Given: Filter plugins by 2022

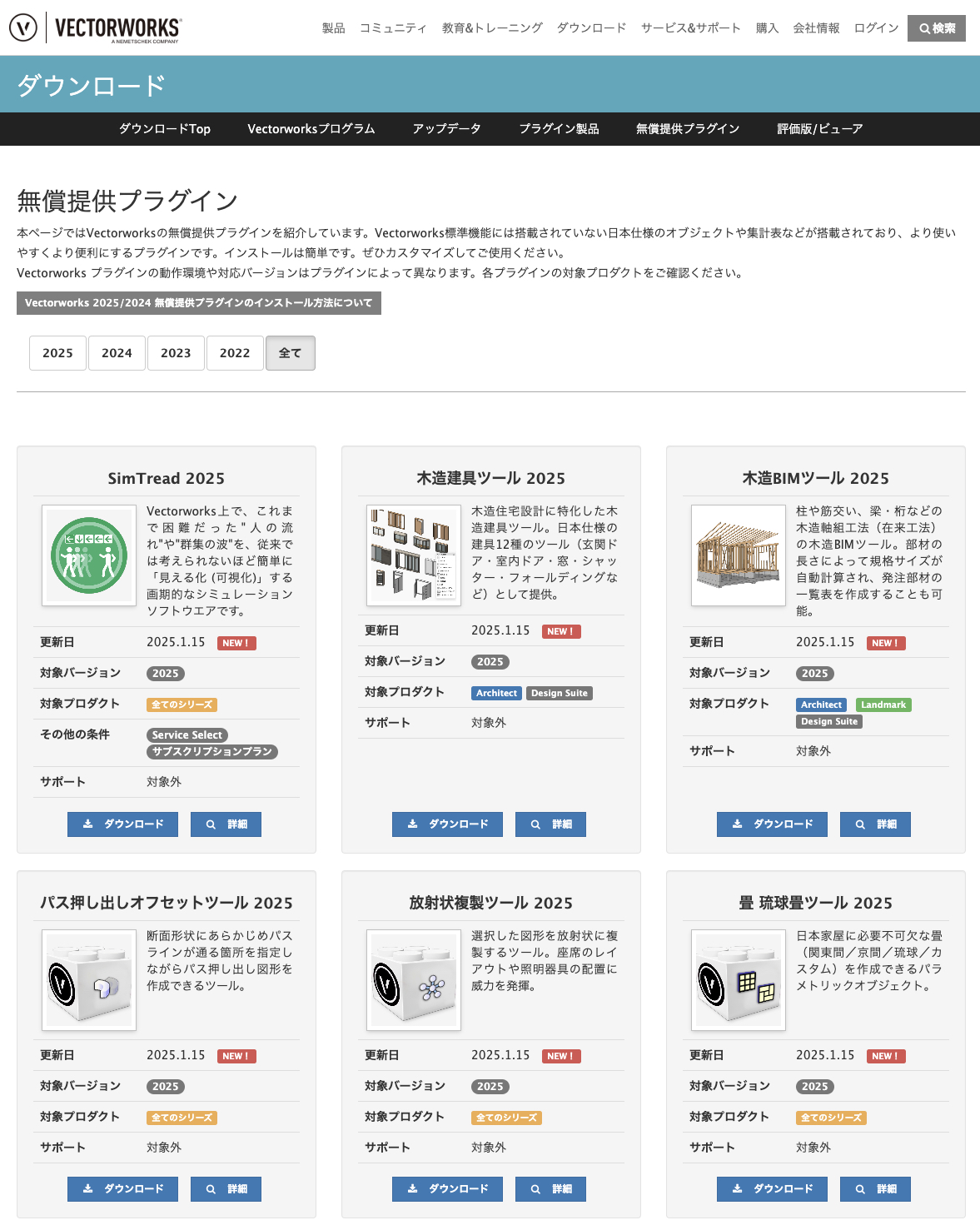Looking at the screenshot, I should [x=235, y=353].
